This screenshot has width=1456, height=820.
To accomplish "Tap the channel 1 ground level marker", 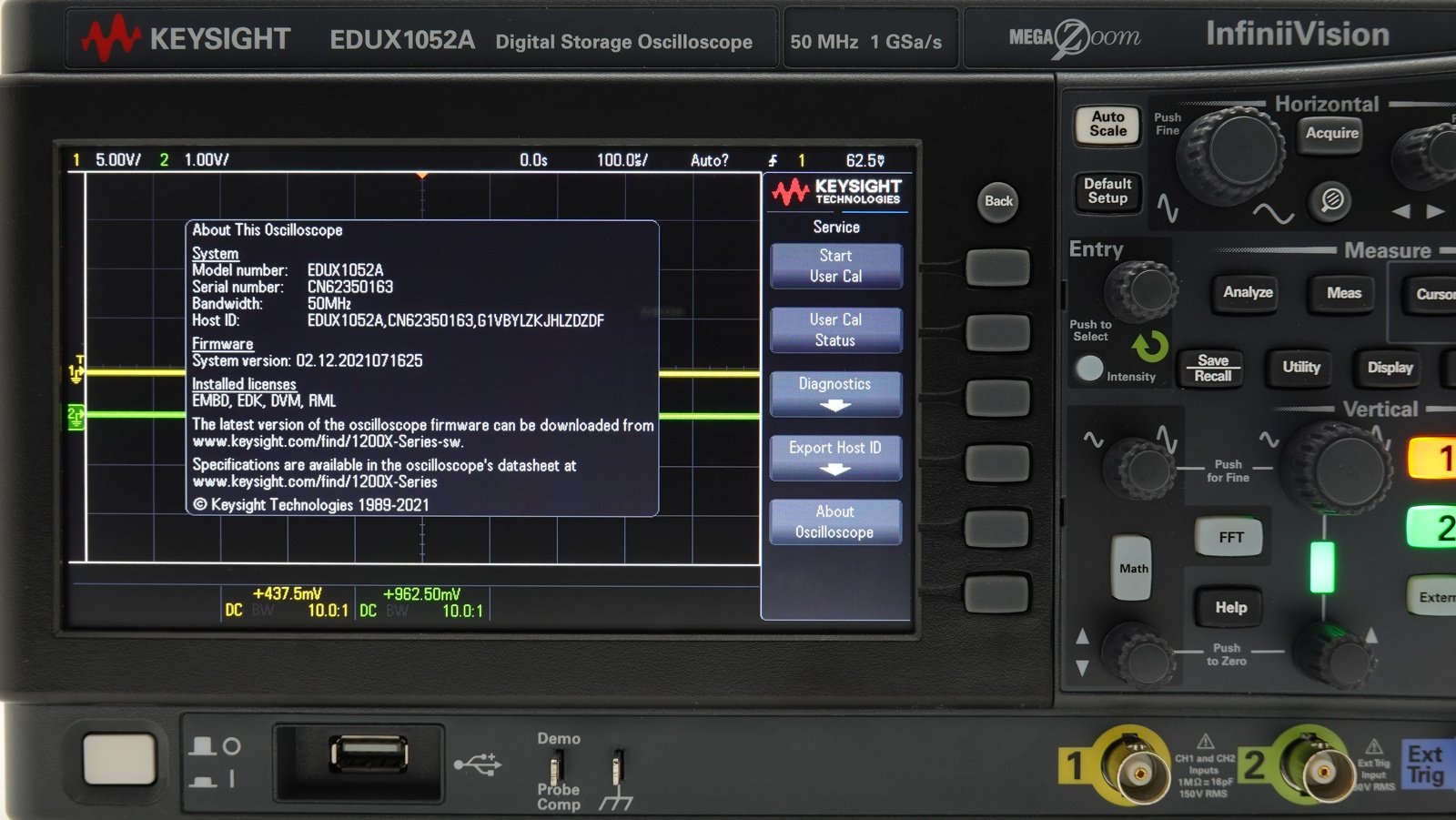I will (76, 372).
